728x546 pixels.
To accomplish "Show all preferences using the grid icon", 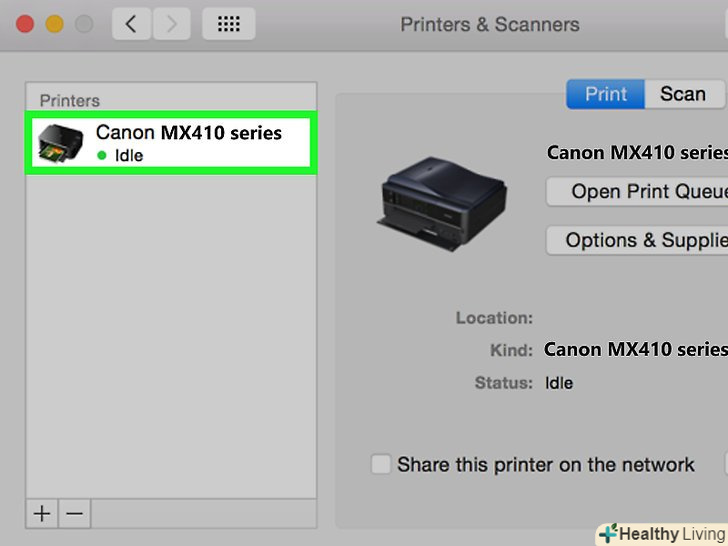I will coord(228,24).
